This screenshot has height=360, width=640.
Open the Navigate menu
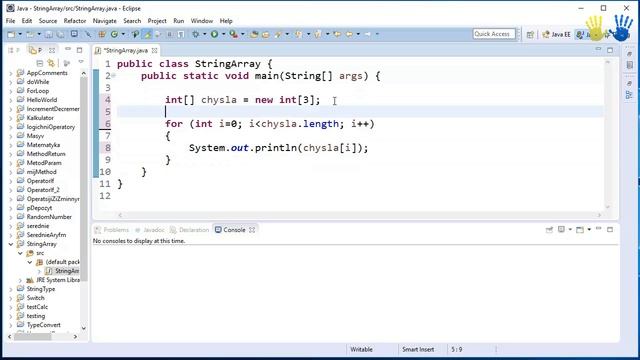pyautogui.click(x=104, y=21)
